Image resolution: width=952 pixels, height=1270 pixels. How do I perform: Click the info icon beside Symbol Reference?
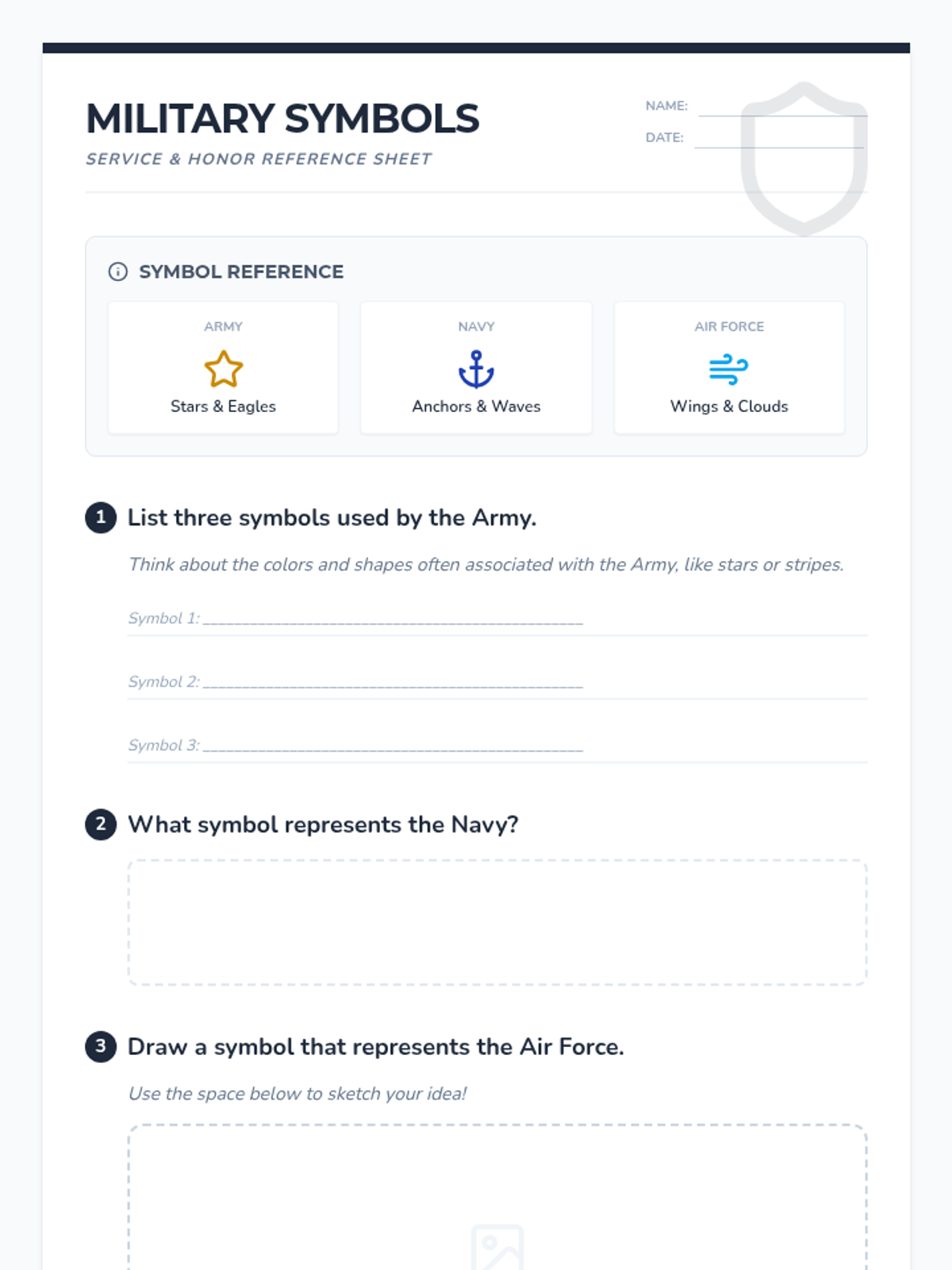click(117, 272)
